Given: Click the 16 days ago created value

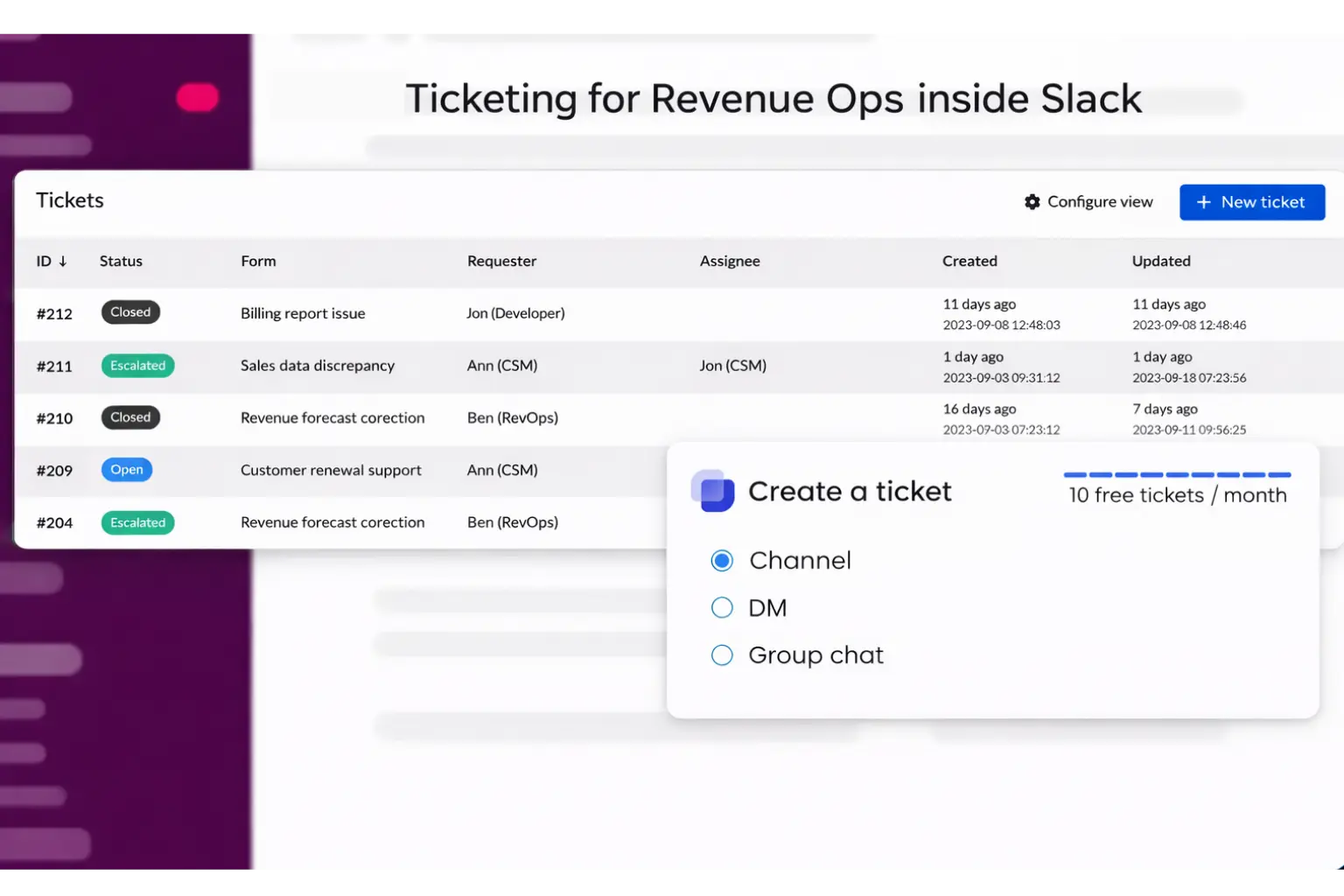Looking at the screenshot, I should (979, 409).
